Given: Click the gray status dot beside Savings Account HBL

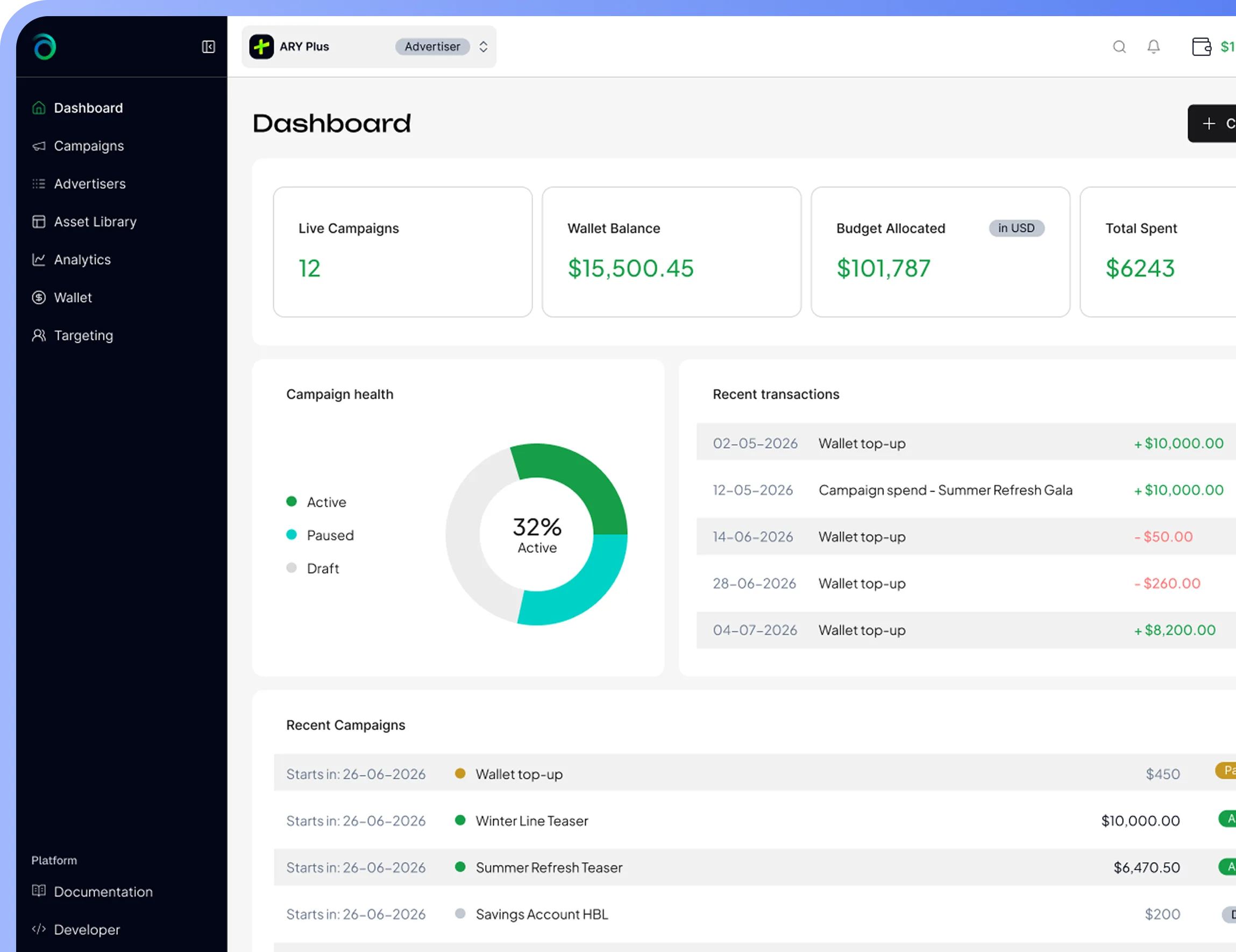Looking at the screenshot, I should [460, 913].
